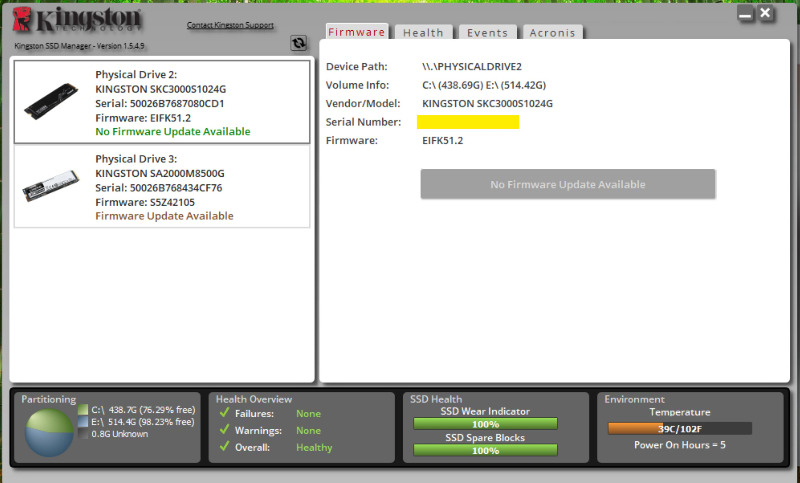
Task: Click C:\ 438.7G (76.29% free) entry
Action: [x=143, y=410]
